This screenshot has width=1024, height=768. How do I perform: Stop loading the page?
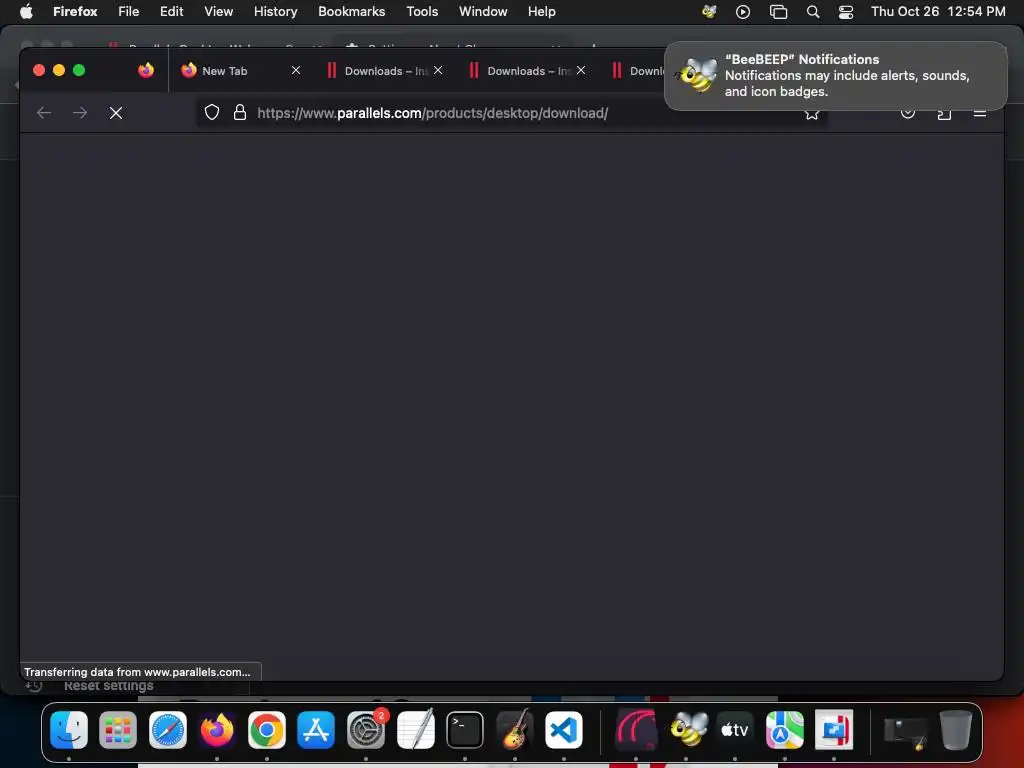(x=116, y=113)
